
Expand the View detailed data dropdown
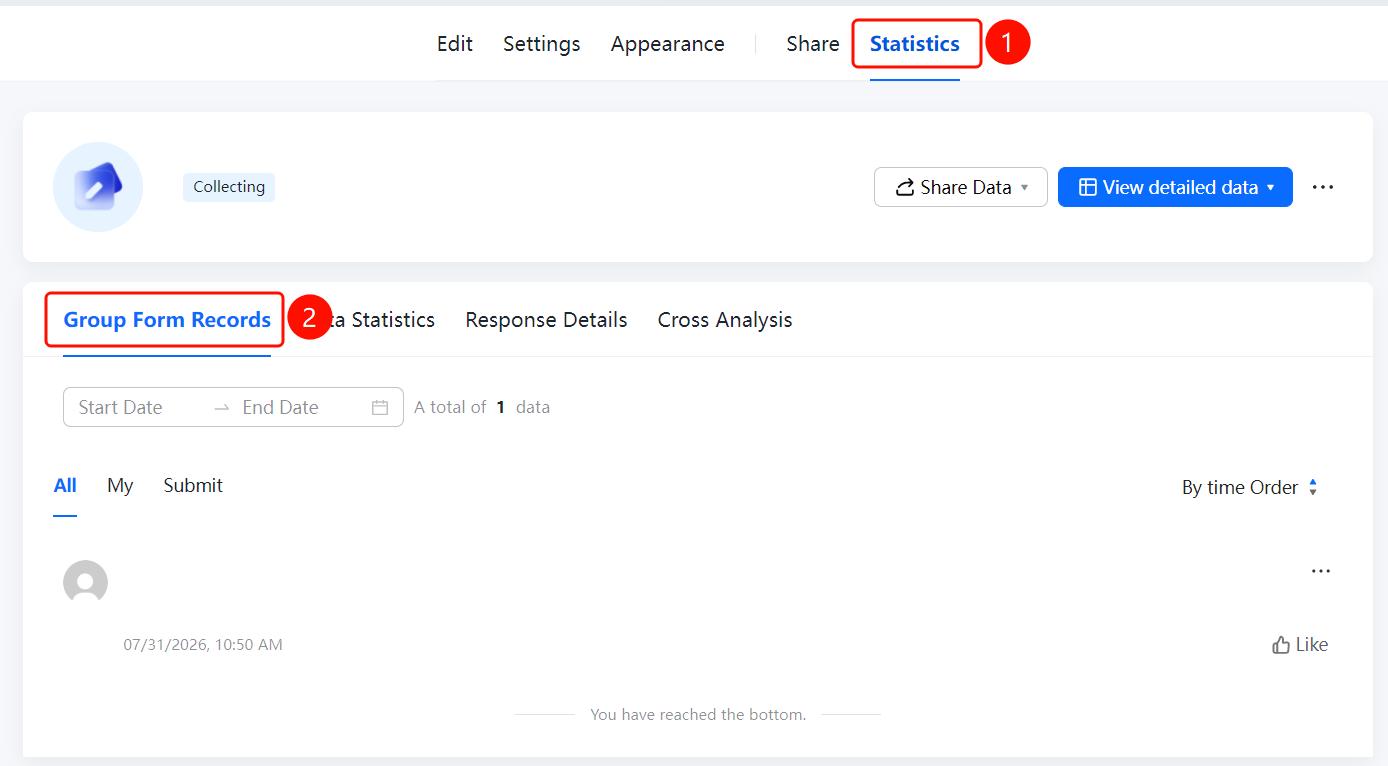tap(1270, 188)
